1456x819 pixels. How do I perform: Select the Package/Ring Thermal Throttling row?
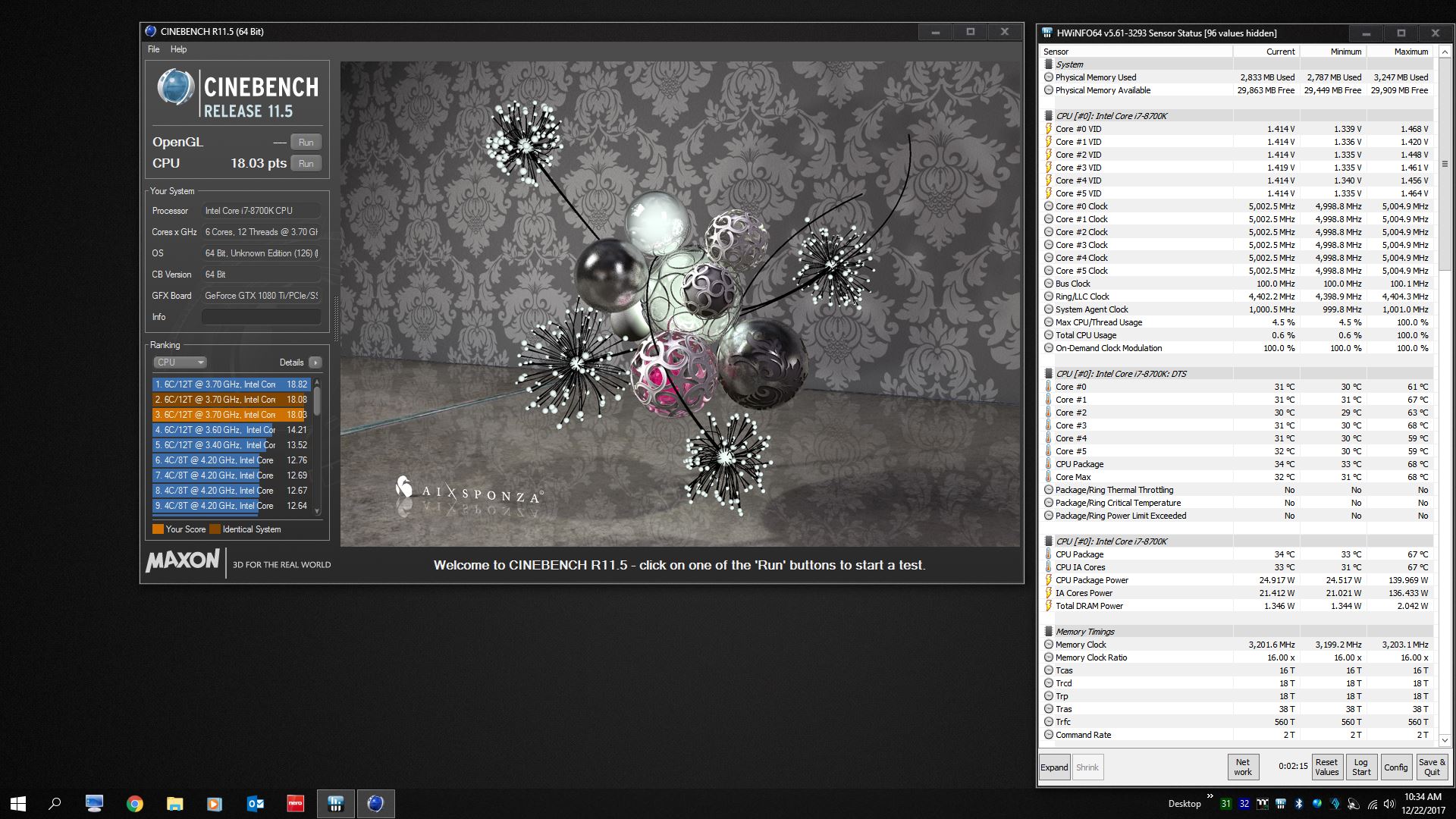[1238, 490]
